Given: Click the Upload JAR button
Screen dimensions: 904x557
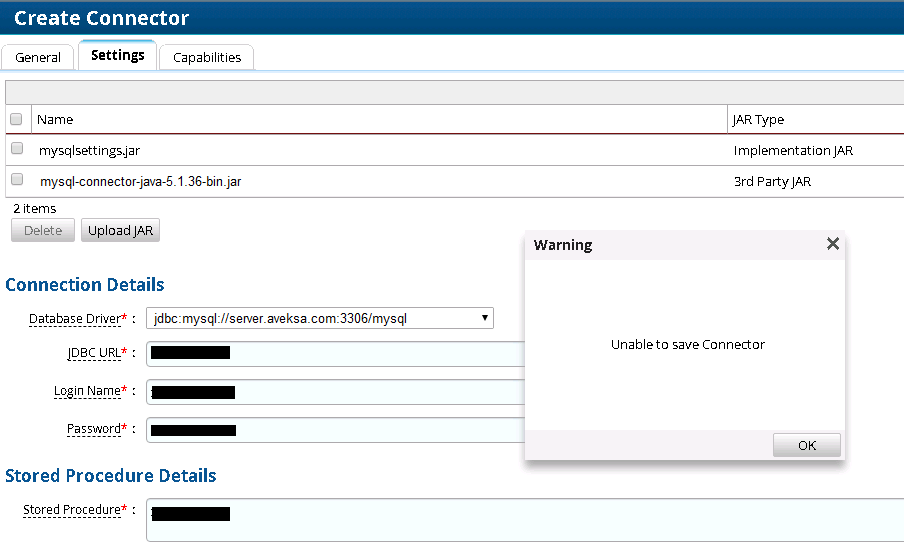Looking at the screenshot, I should point(120,231).
